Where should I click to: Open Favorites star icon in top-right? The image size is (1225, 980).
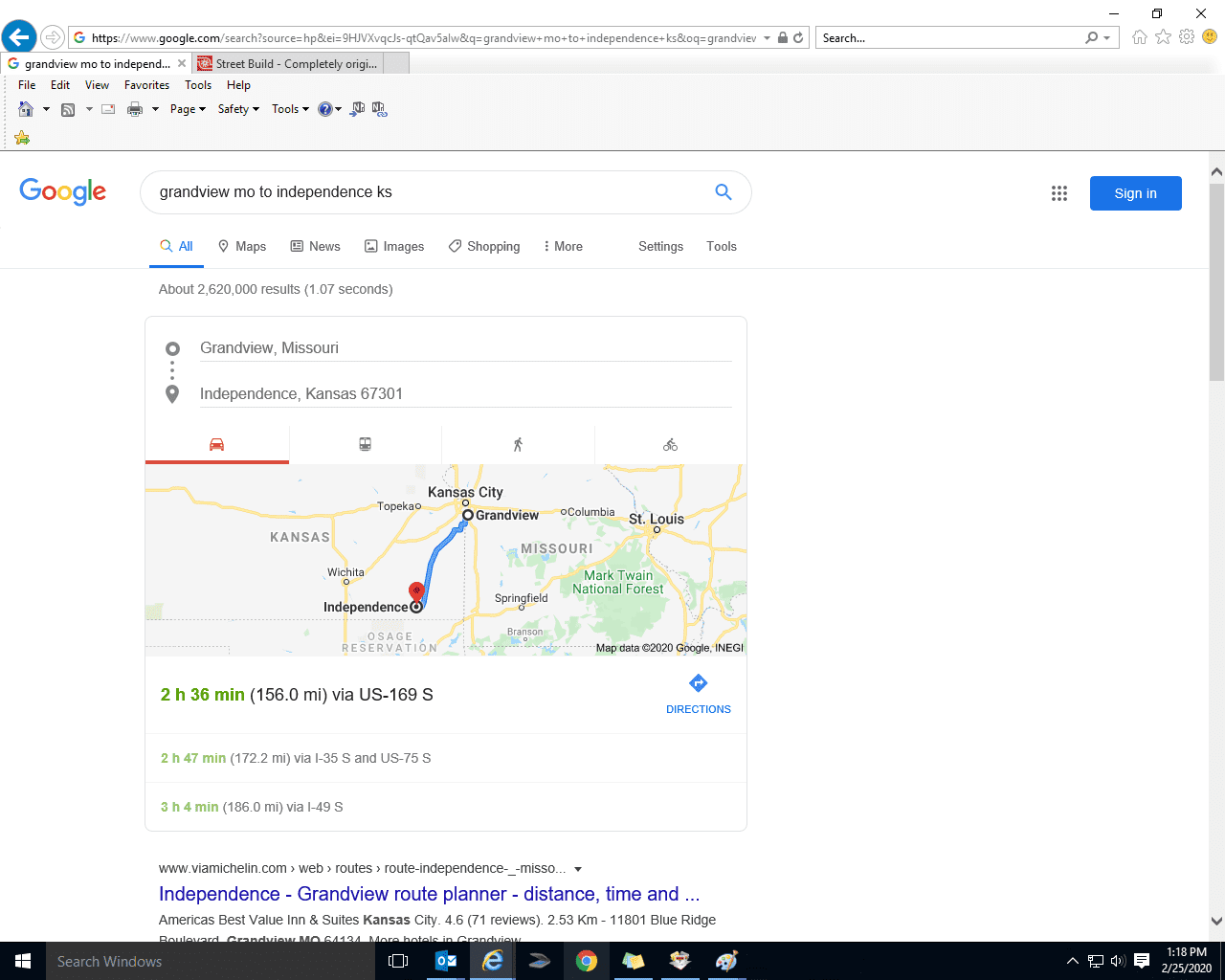(x=1163, y=37)
